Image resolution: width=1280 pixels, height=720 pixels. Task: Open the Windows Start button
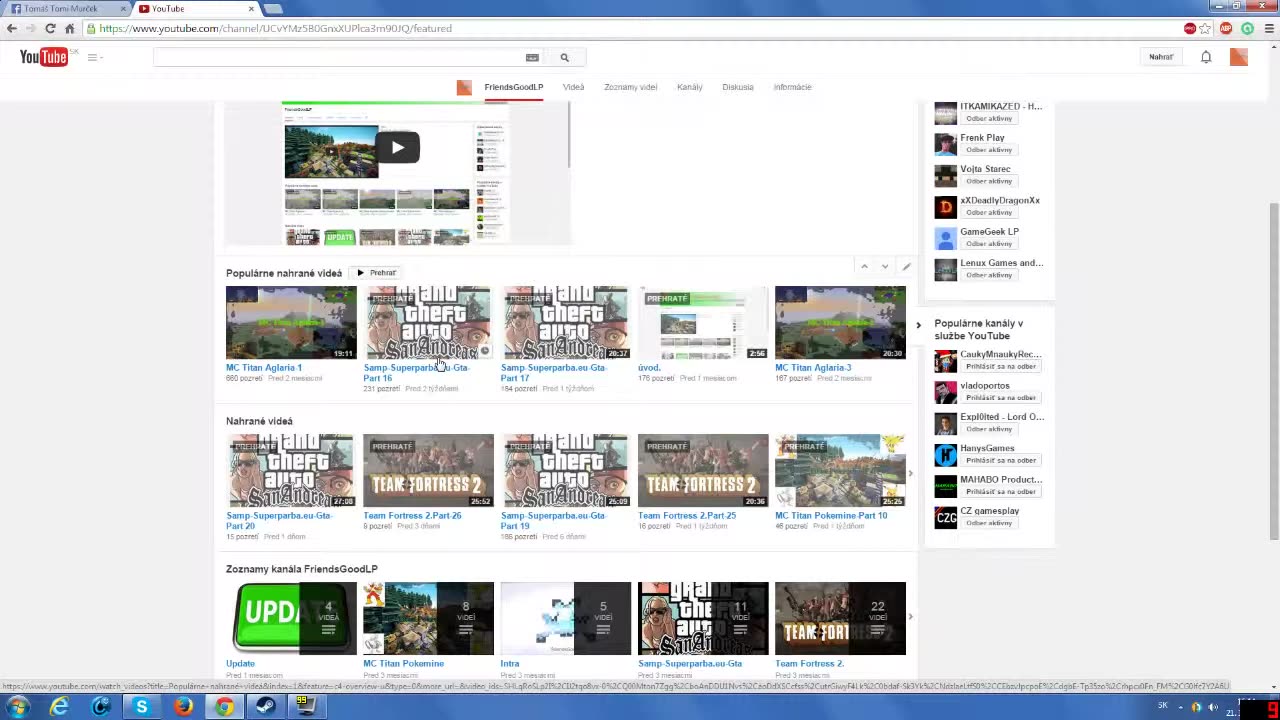pos(18,707)
